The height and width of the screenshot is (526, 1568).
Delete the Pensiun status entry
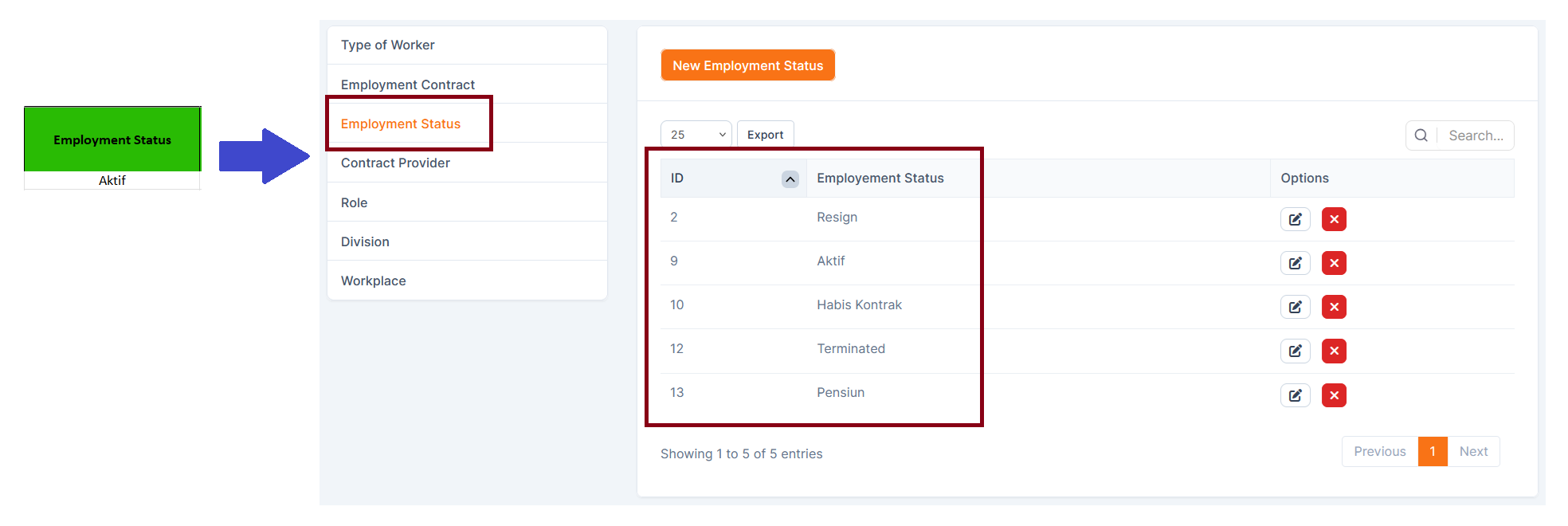pyautogui.click(x=1334, y=395)
